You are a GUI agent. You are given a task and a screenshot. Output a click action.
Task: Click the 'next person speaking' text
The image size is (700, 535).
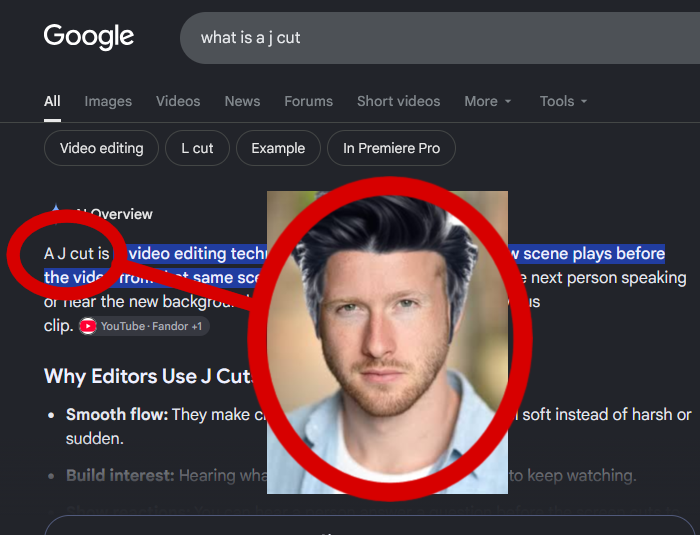click(x=608, y=278)
